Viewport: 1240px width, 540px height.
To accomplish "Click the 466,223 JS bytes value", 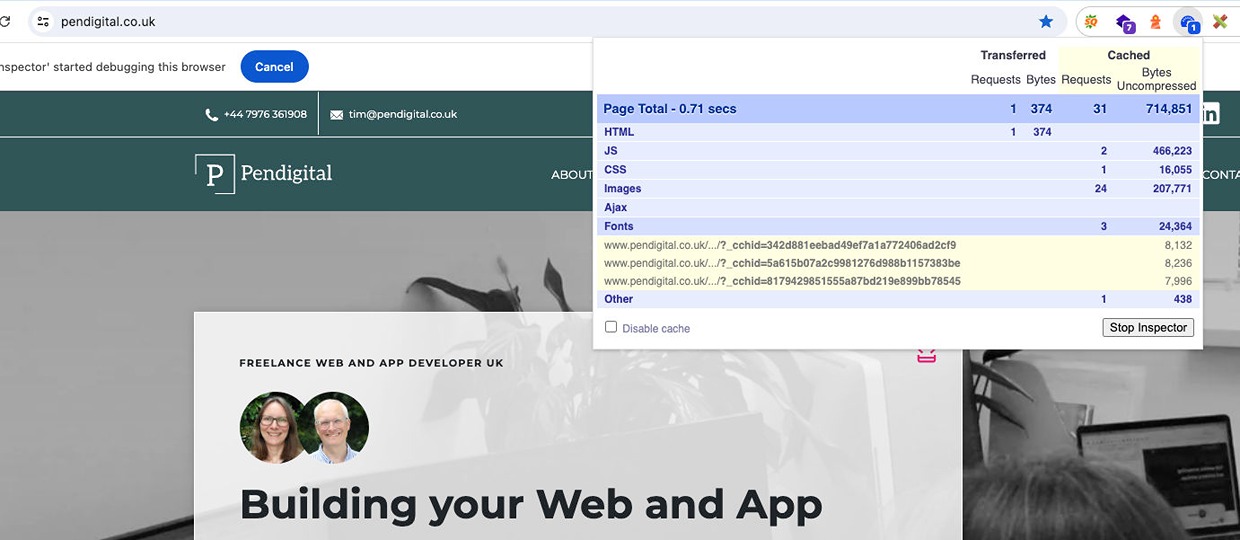I will 1172,151.
